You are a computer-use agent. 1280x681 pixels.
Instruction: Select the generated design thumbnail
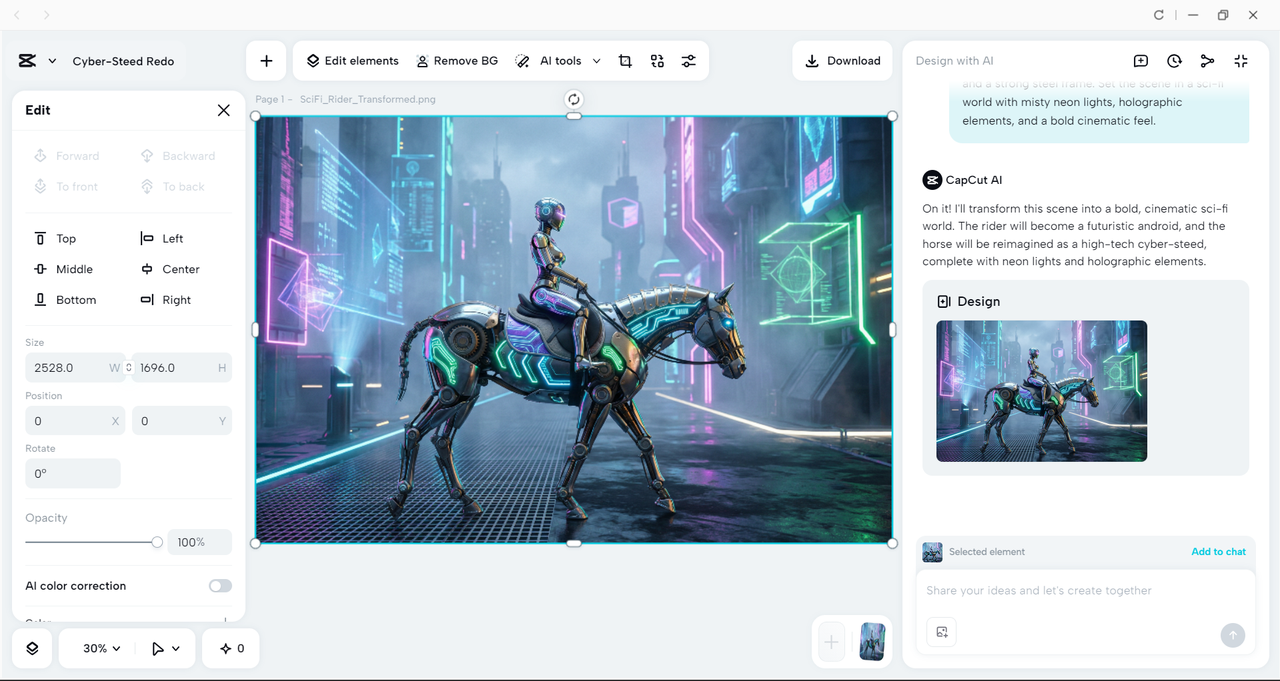(1041, 391)
